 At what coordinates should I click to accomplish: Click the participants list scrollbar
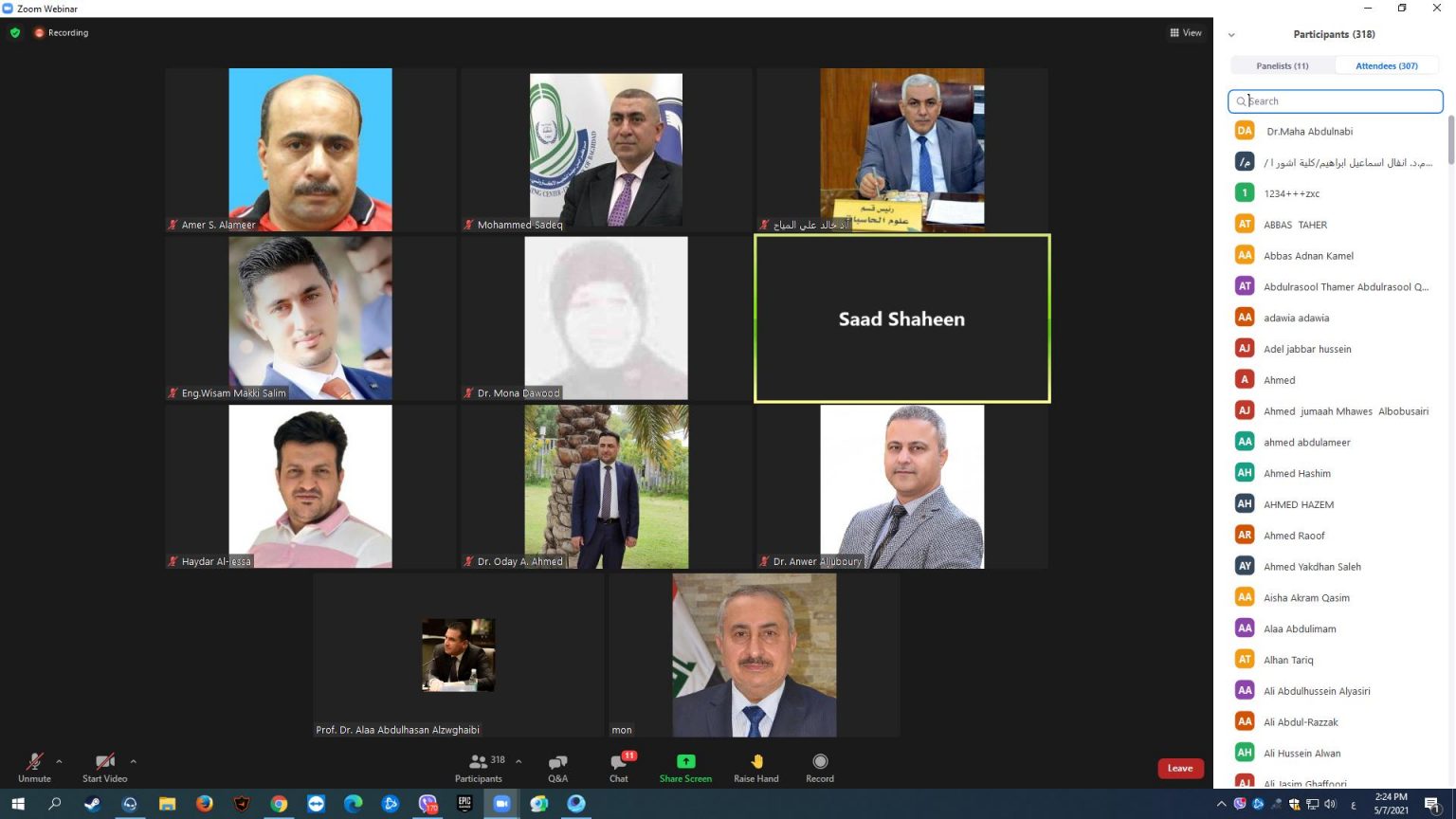[x=1449, y=139]
